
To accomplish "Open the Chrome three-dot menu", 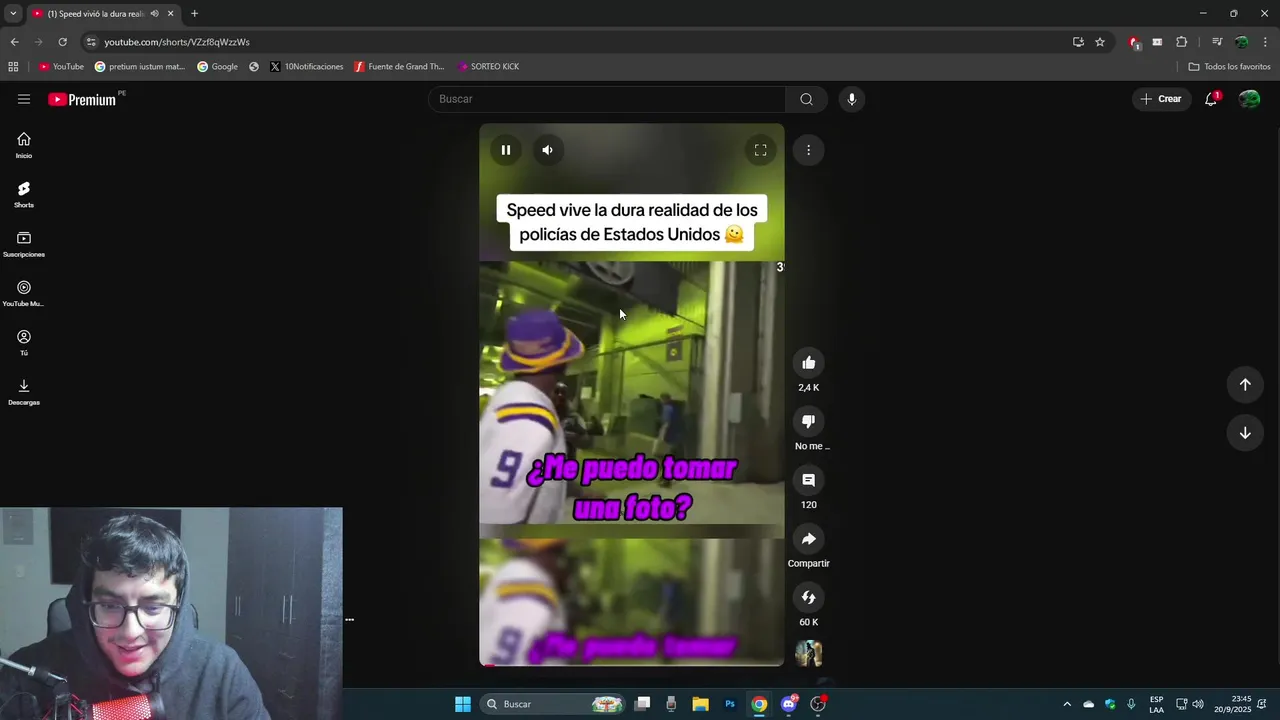I will tap(1265, 42).
